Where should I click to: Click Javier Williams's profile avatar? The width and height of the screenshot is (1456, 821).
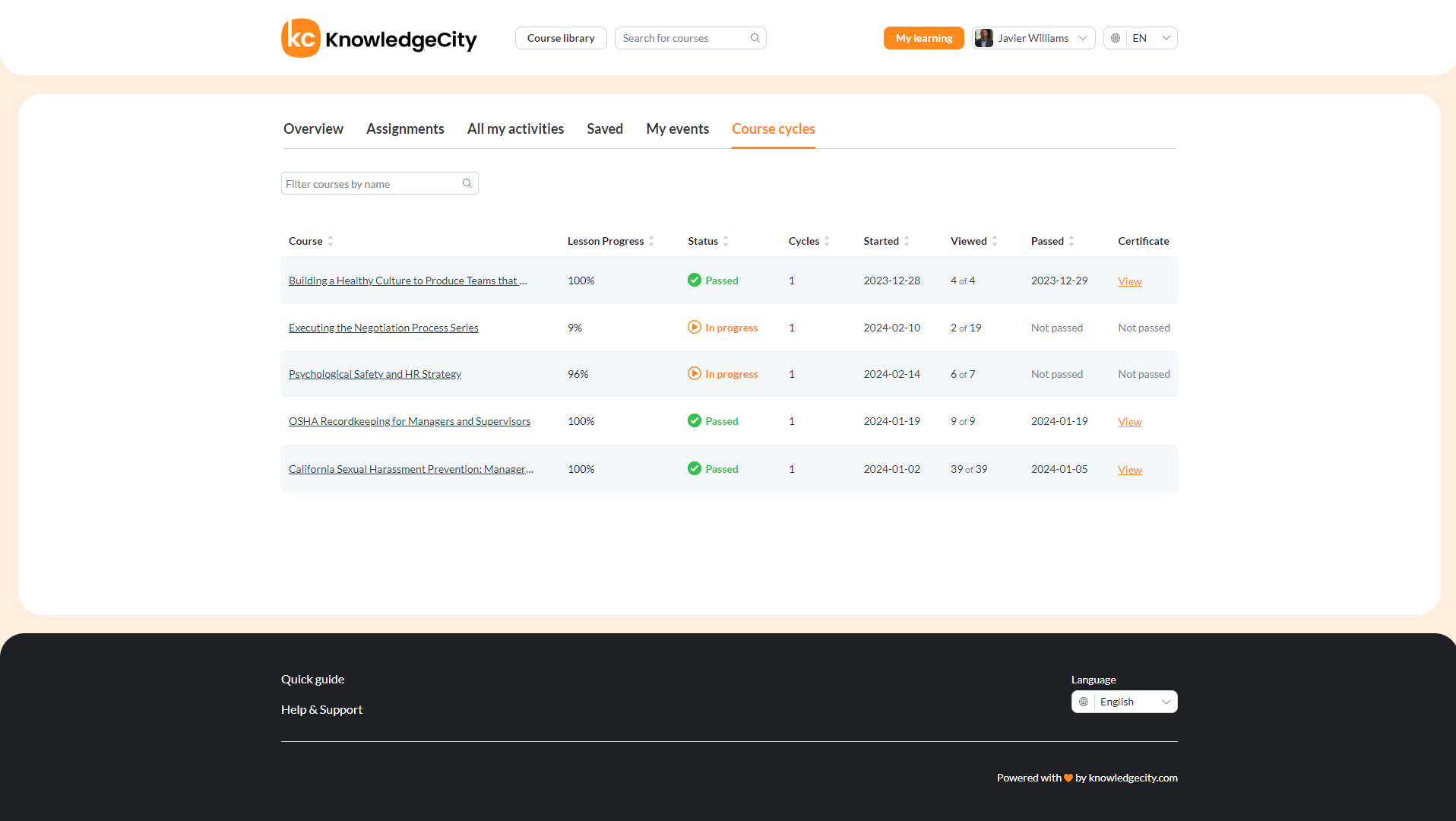tap(984, 37)
